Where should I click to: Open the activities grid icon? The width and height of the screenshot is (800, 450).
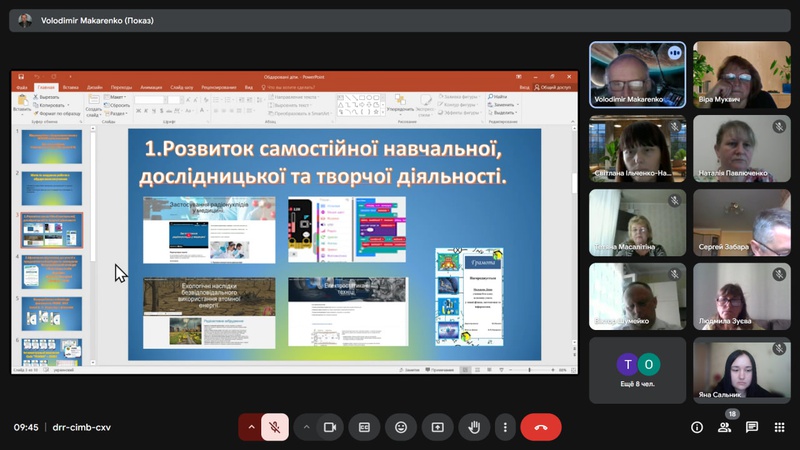click(779, 427)
